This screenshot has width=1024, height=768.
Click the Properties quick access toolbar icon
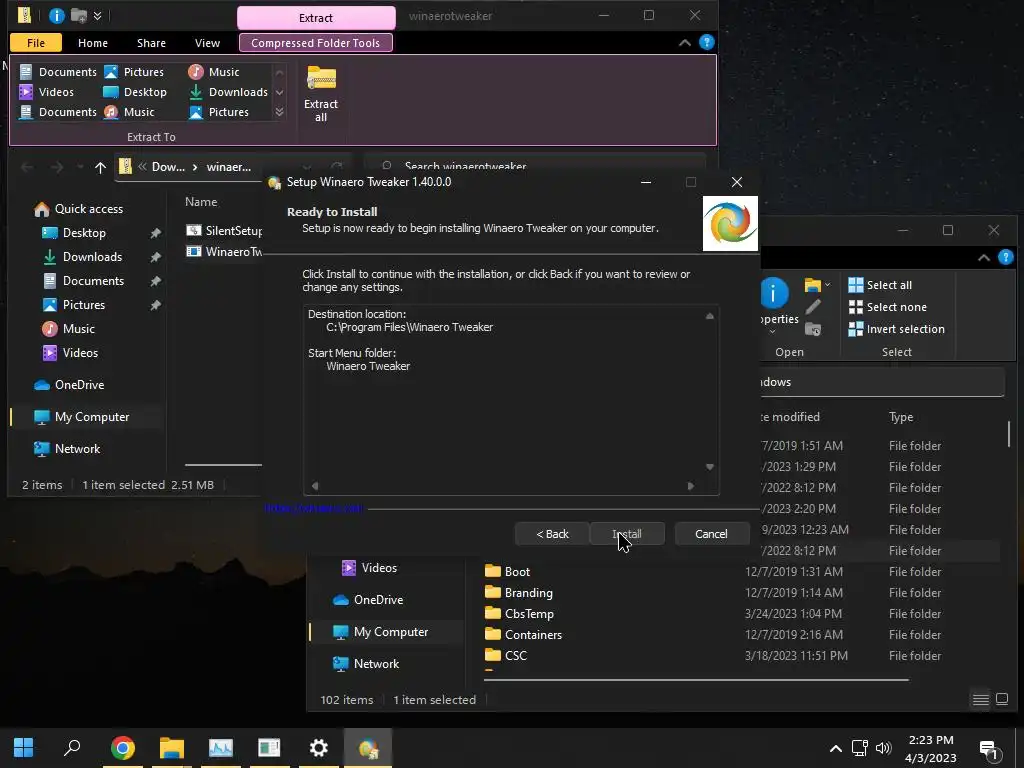pos(57,16)
